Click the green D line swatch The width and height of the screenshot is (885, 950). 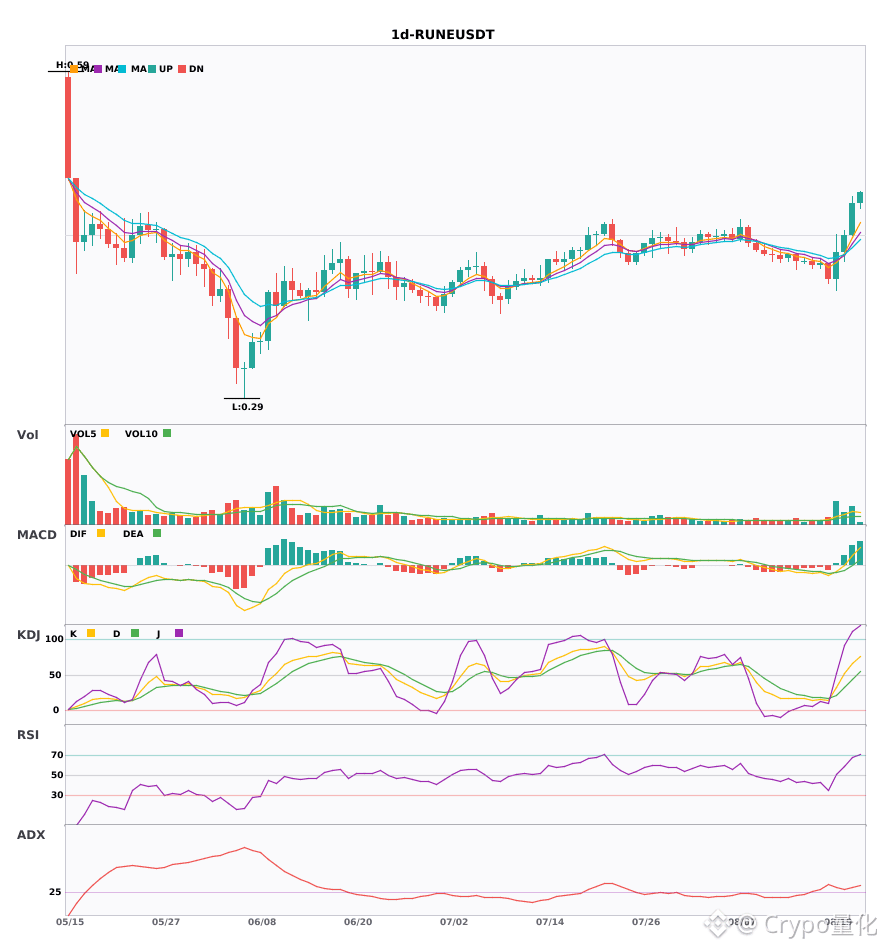tap(135, 633)
